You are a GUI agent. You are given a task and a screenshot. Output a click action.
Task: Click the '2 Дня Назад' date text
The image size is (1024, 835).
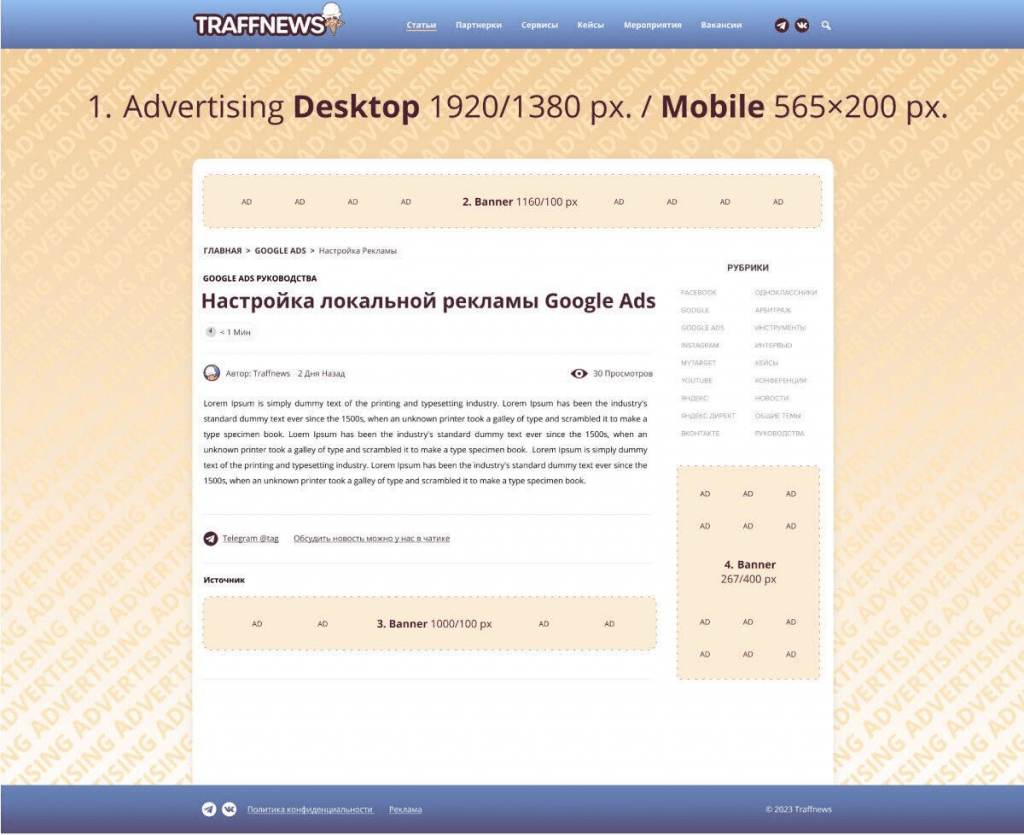pos(321,373)
